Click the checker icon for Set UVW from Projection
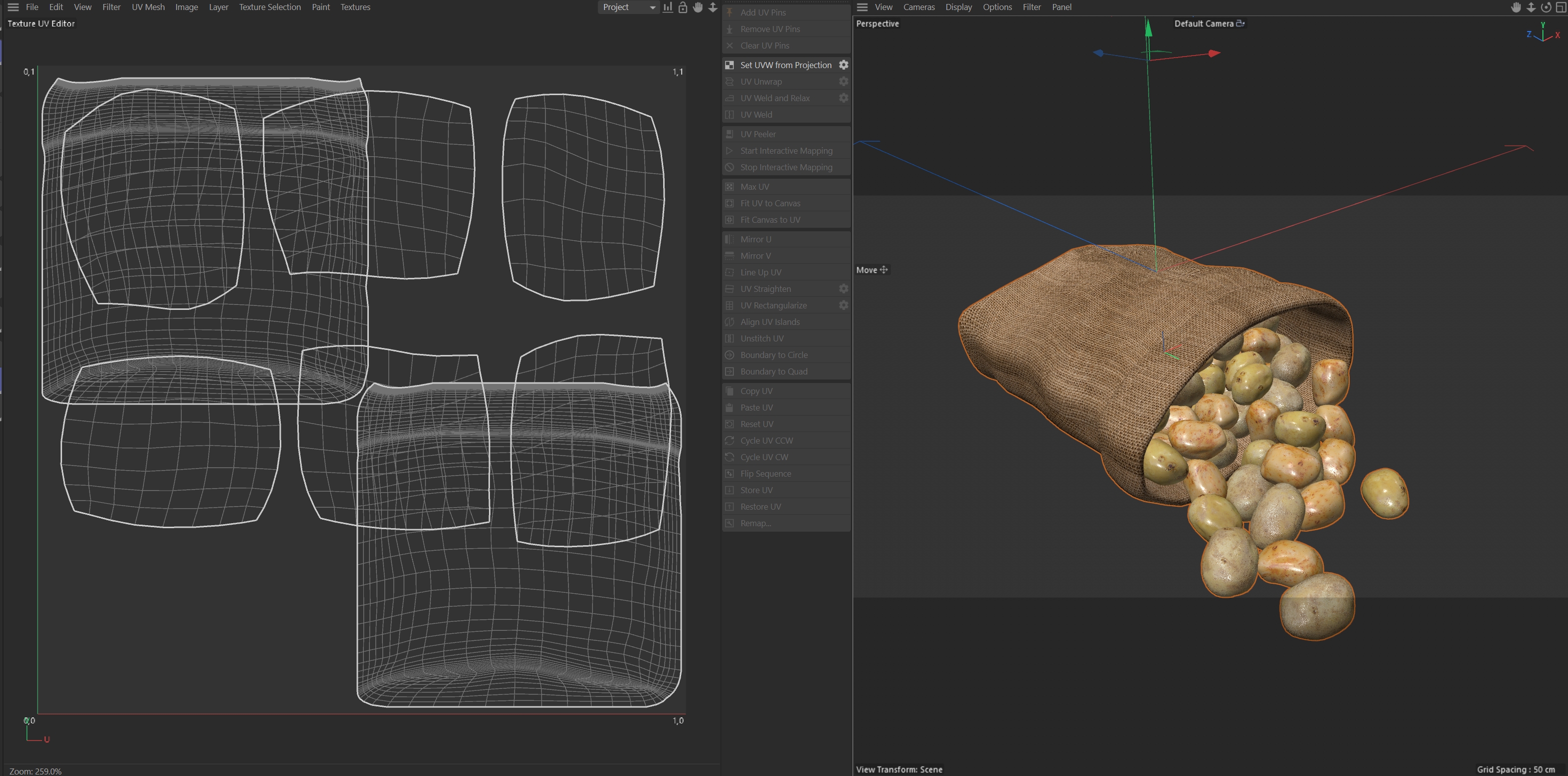The height and width of the screenshot is (776, 1568). 729,65
